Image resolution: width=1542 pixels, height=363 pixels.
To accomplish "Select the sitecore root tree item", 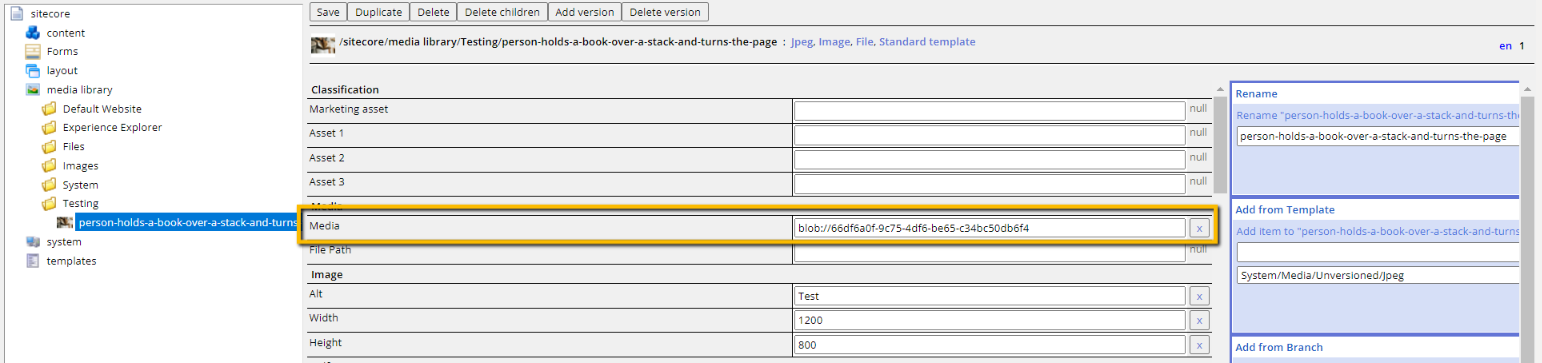I will (x=49, y=14).
